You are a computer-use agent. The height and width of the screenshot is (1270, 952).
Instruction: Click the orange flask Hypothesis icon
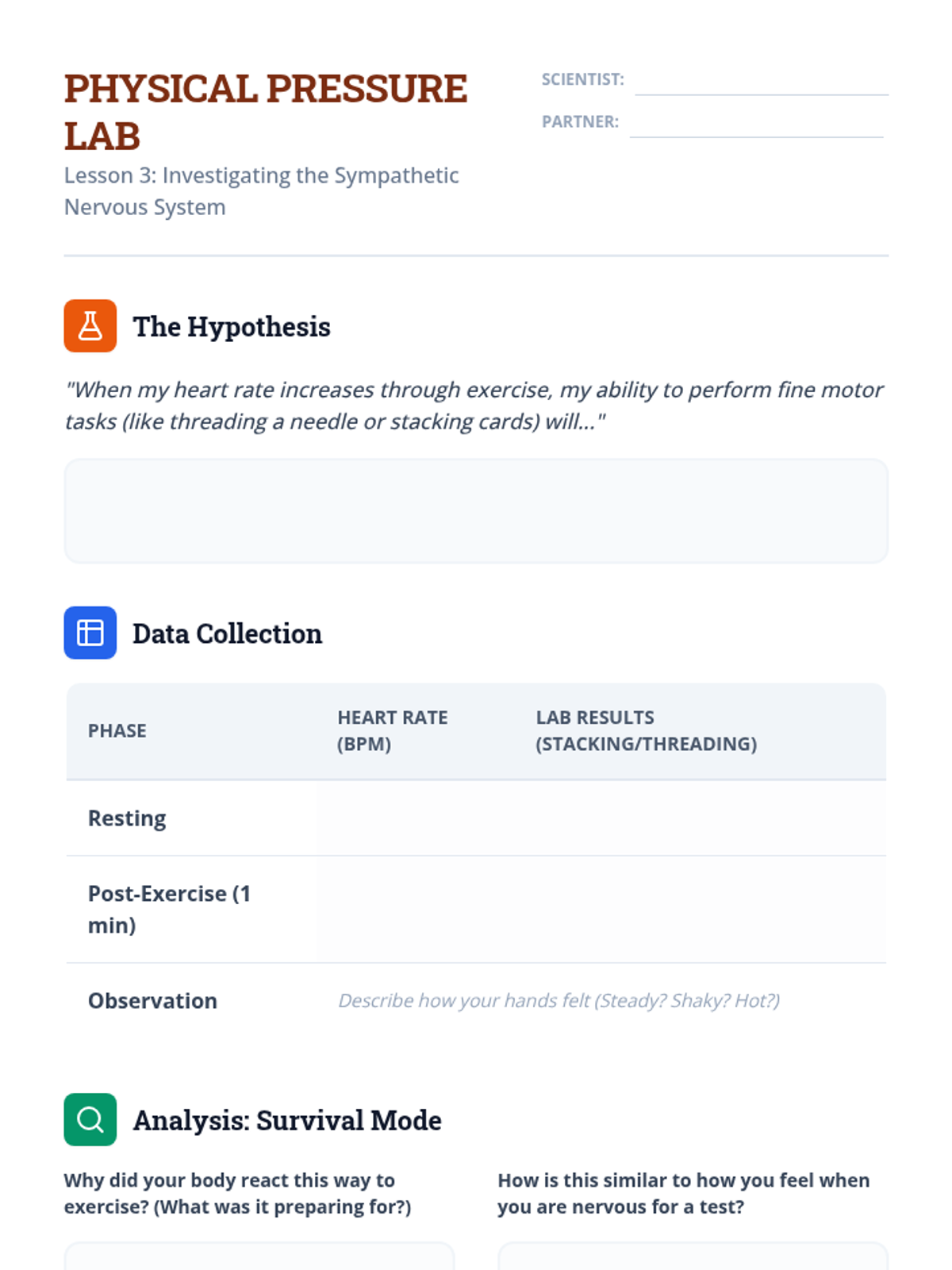tap(90, 325)
